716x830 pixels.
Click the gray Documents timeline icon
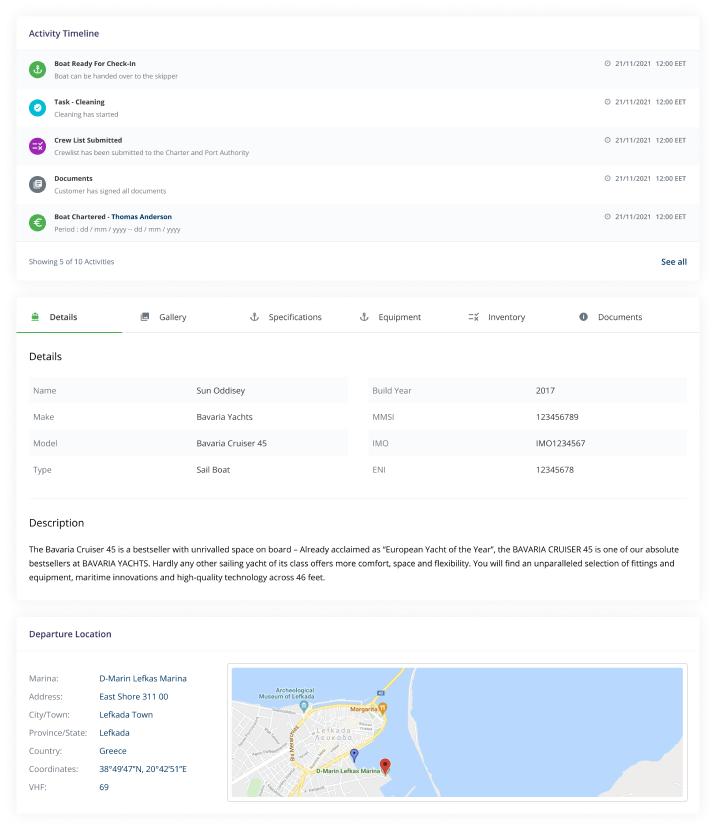pos(37,184)
